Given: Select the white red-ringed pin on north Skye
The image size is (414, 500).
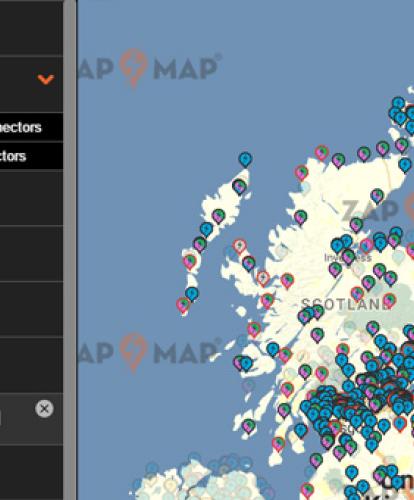Looking at the screenshot, I should pos(239,247).
